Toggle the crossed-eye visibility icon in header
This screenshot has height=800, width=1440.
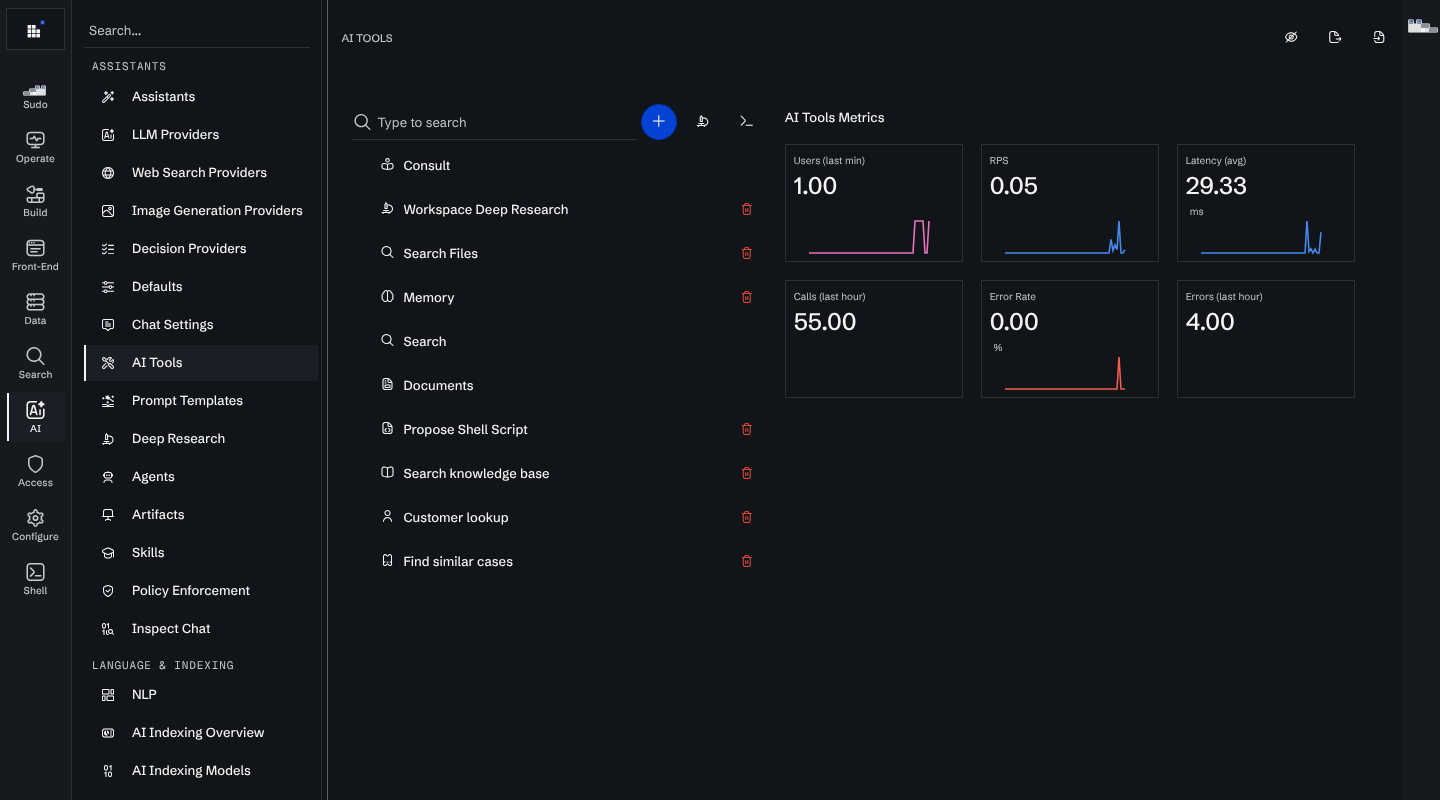pos(1291,38)
